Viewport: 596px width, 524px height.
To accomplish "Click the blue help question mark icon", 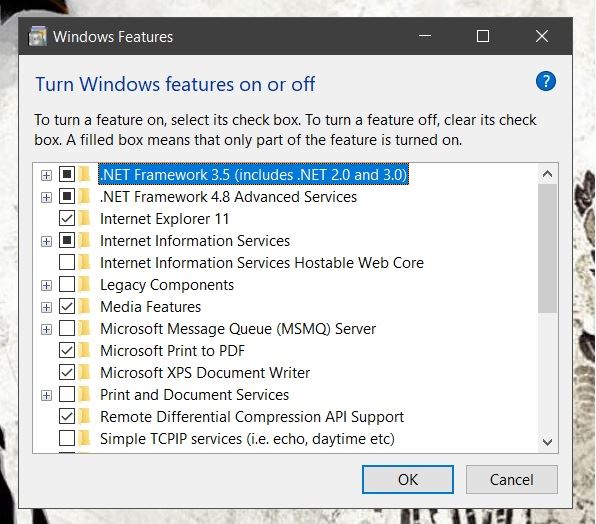I will coord(546,81).
